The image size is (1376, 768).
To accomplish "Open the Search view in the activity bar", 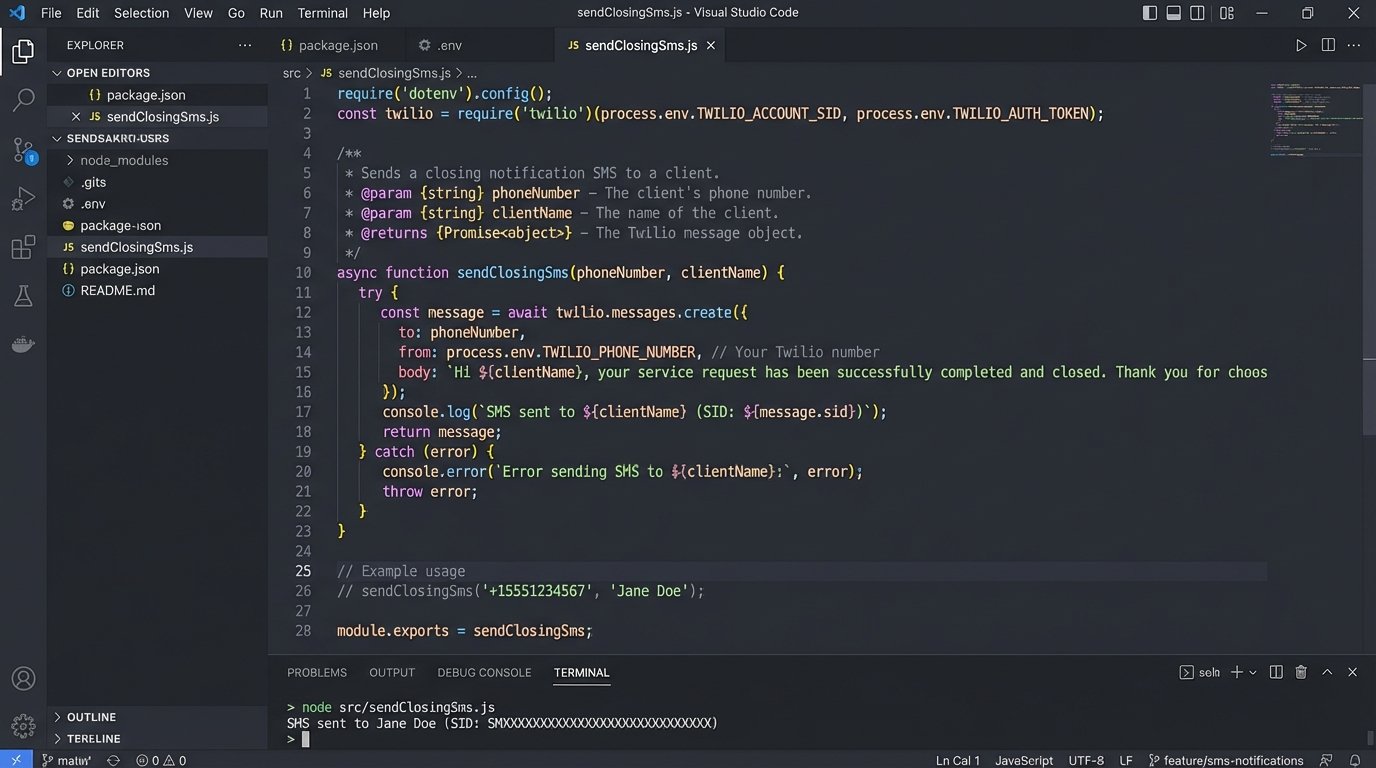I will [x=22, y=99].
